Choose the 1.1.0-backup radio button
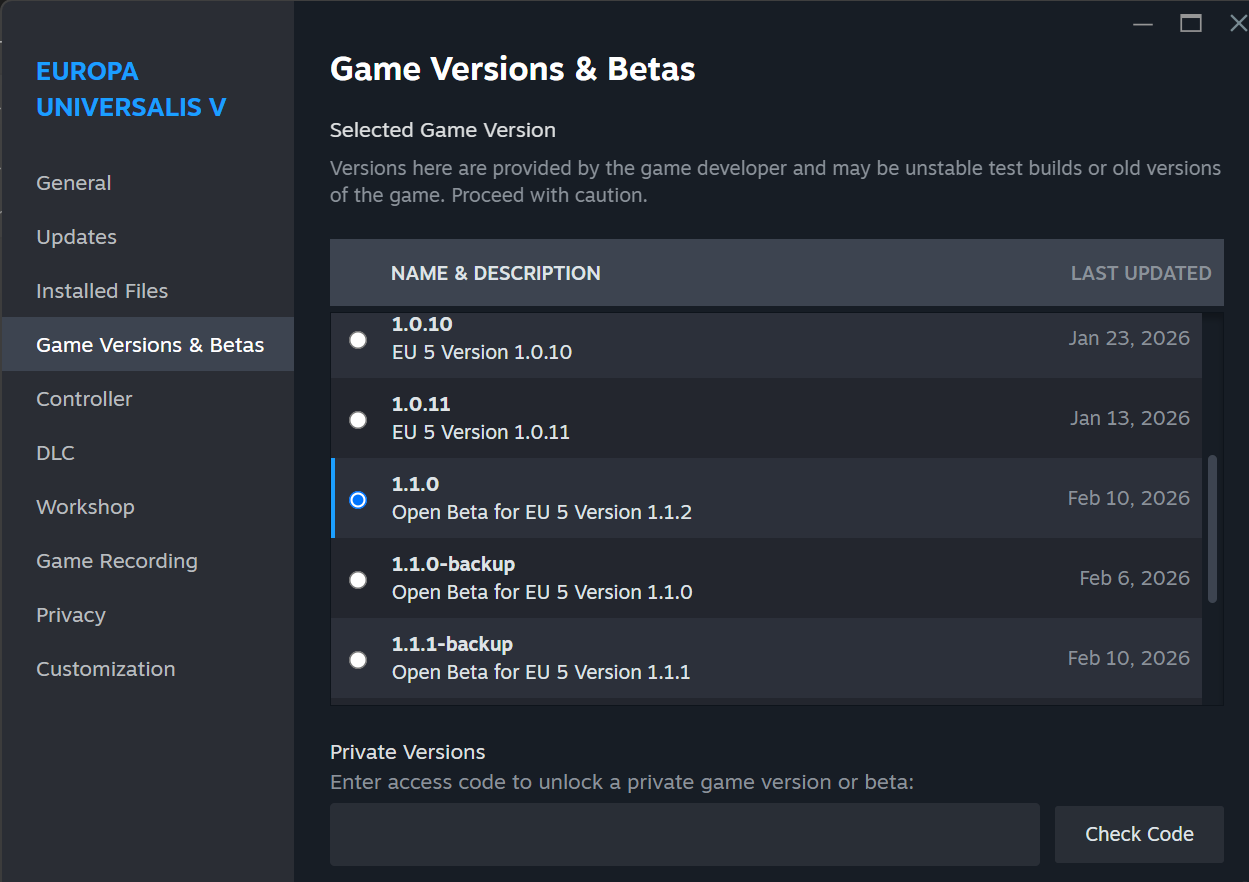Image resolution: width=1249 pixels, height=882 pixels. (x=358, y=580)
